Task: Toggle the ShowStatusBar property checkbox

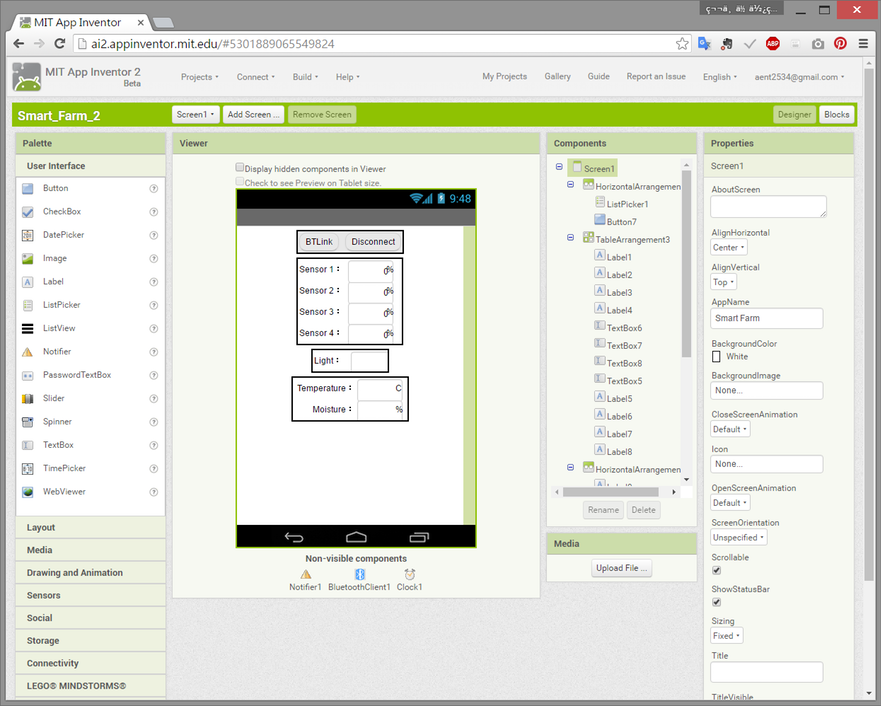Action: [716, 602]
